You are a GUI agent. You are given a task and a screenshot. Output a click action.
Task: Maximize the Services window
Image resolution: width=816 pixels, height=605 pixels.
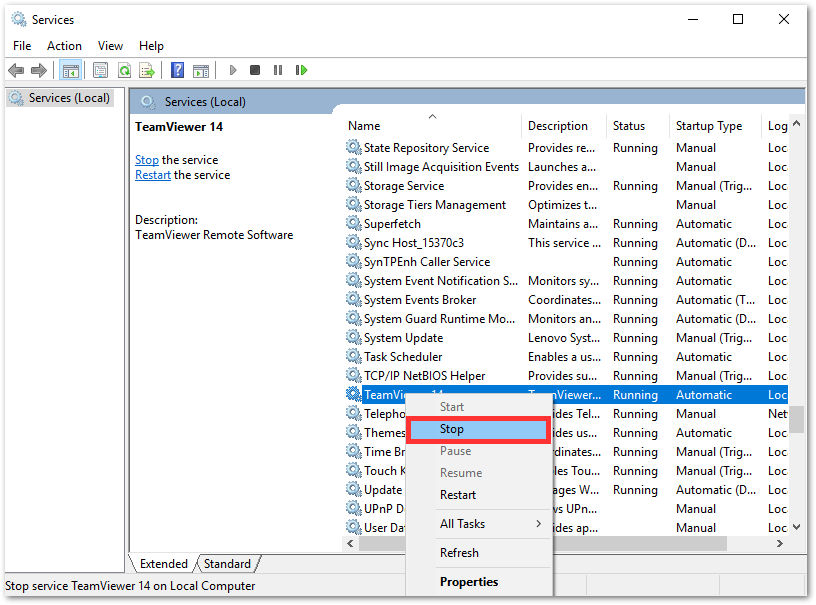(737, 19)
